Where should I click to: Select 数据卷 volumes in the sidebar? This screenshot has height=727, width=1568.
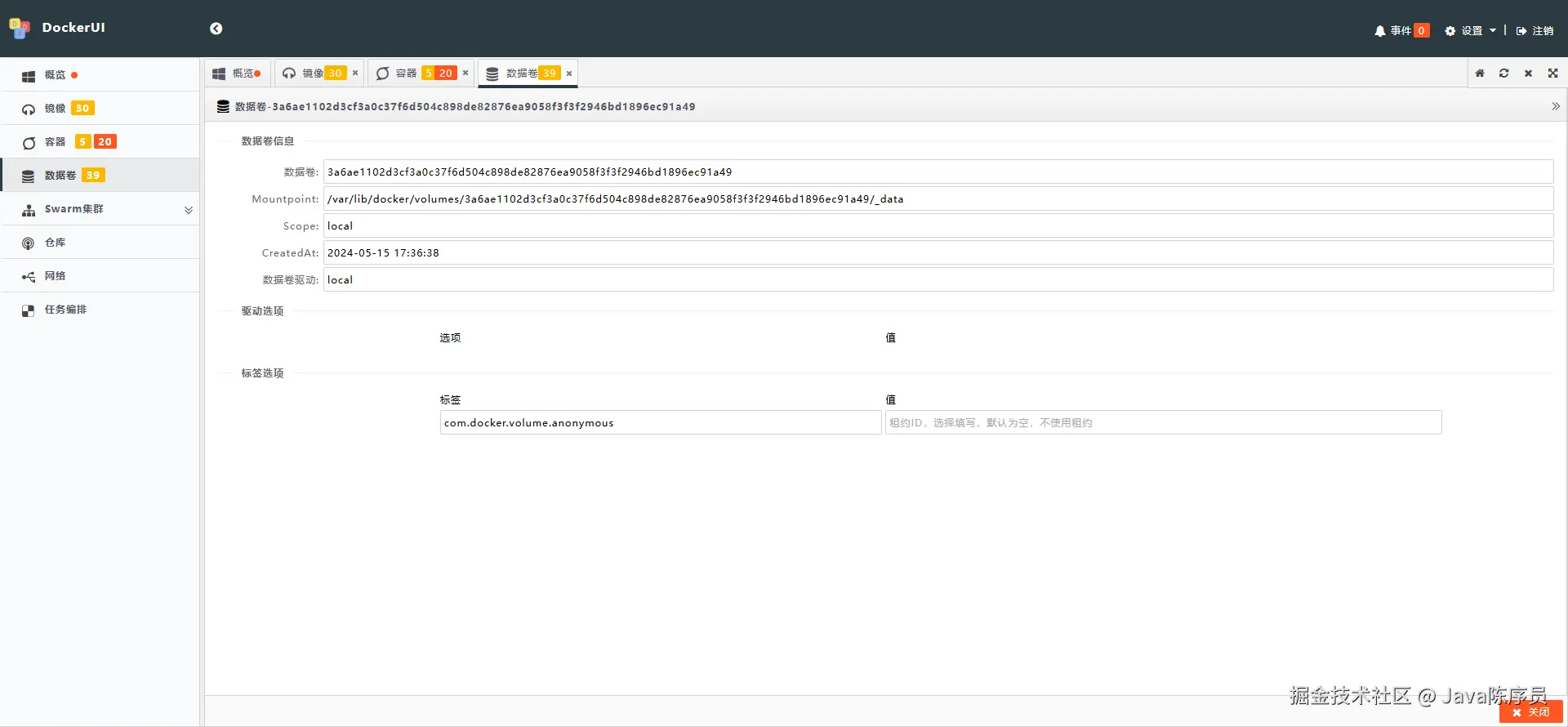click(100, 176)
